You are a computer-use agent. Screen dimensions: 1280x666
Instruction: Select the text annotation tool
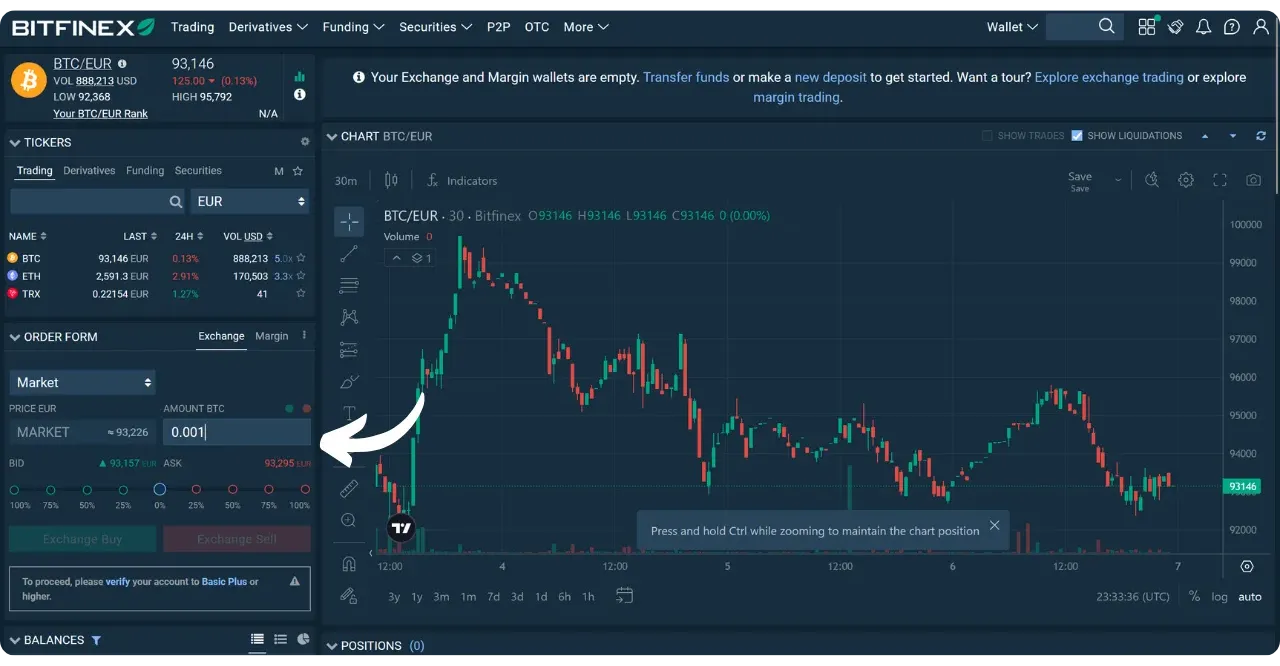point(348,413)
